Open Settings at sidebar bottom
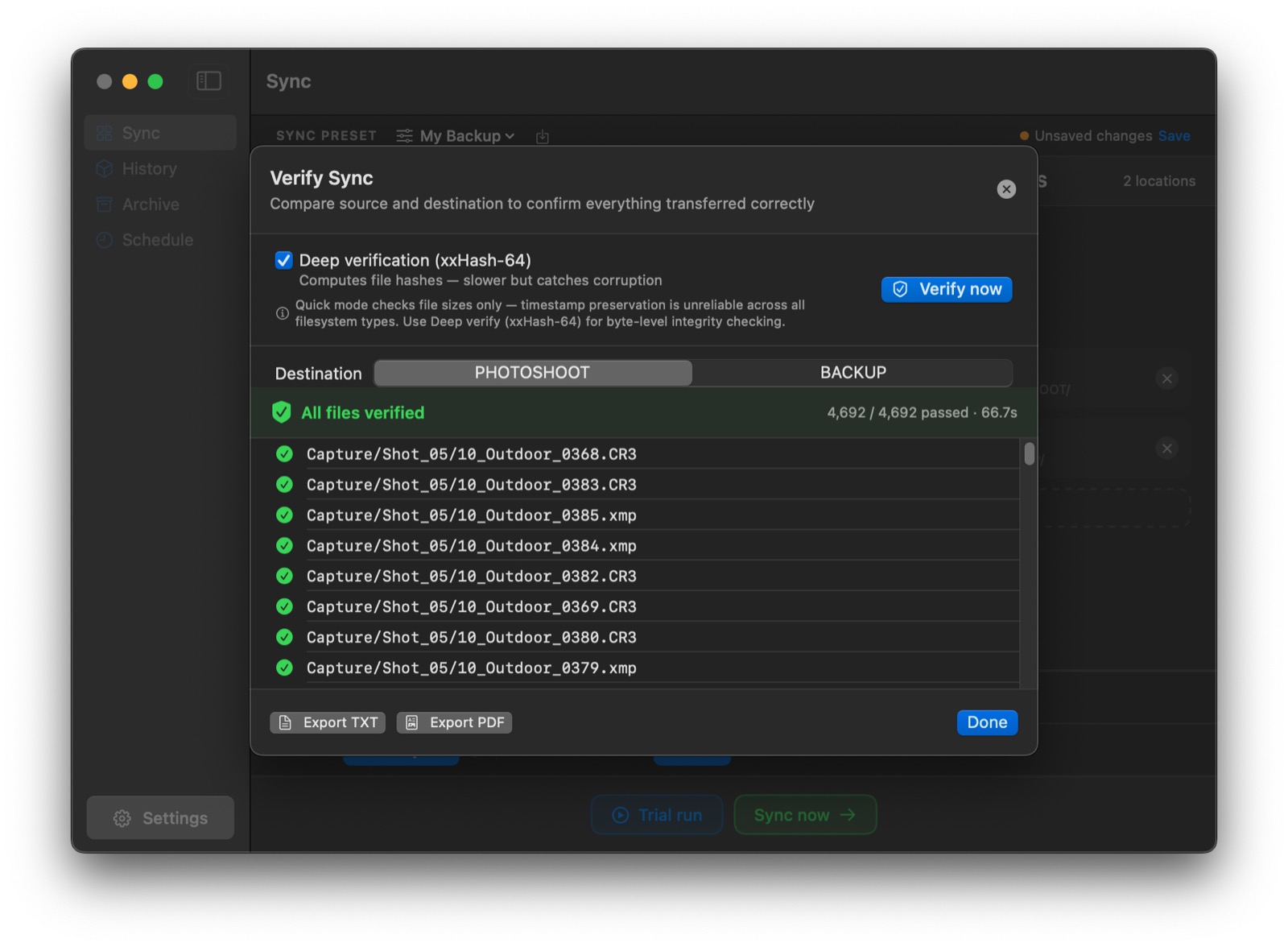Image resolution: width=1288 pixels, height=947 pixels. pos(160,818)
